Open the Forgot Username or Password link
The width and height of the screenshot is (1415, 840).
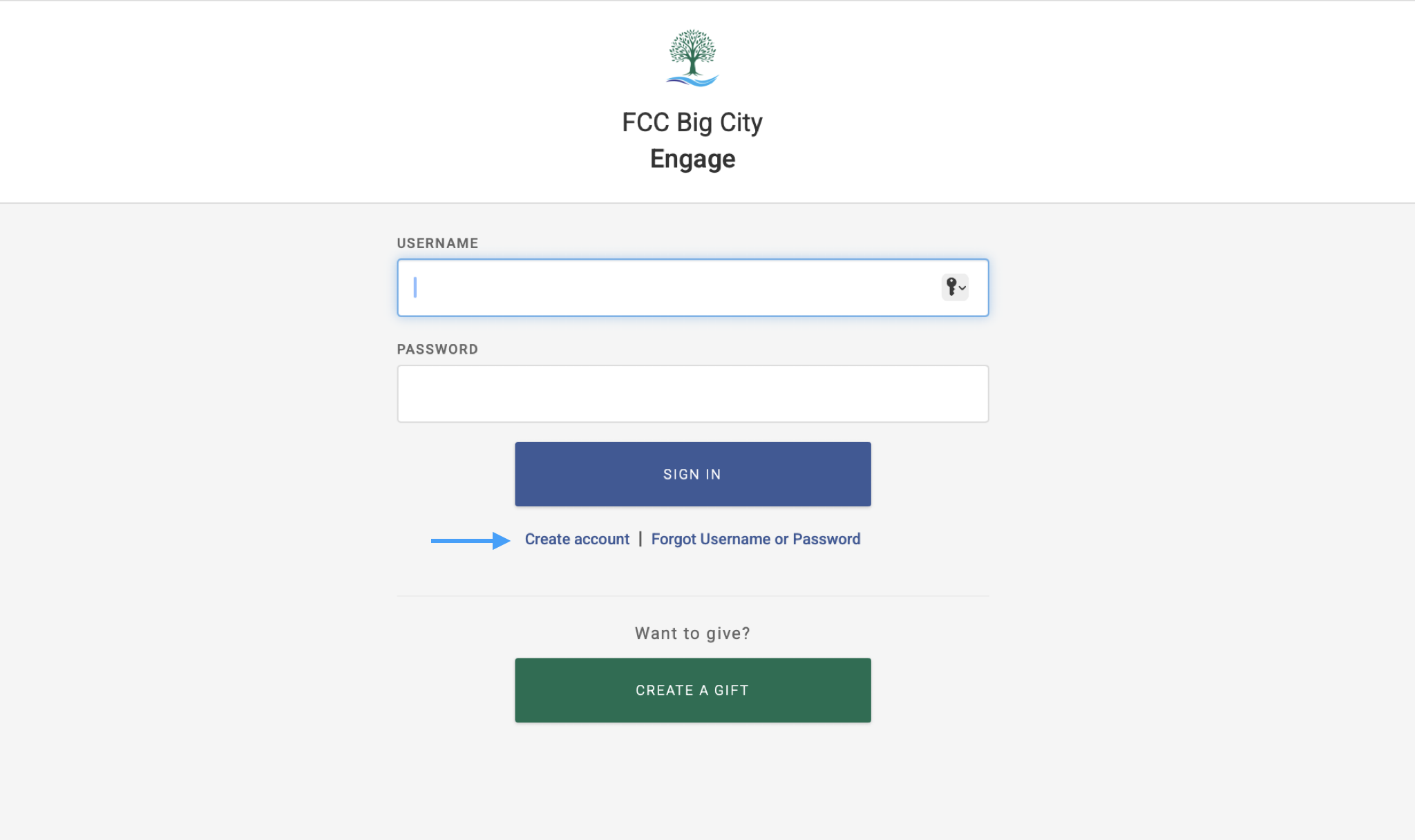[756, 539]
